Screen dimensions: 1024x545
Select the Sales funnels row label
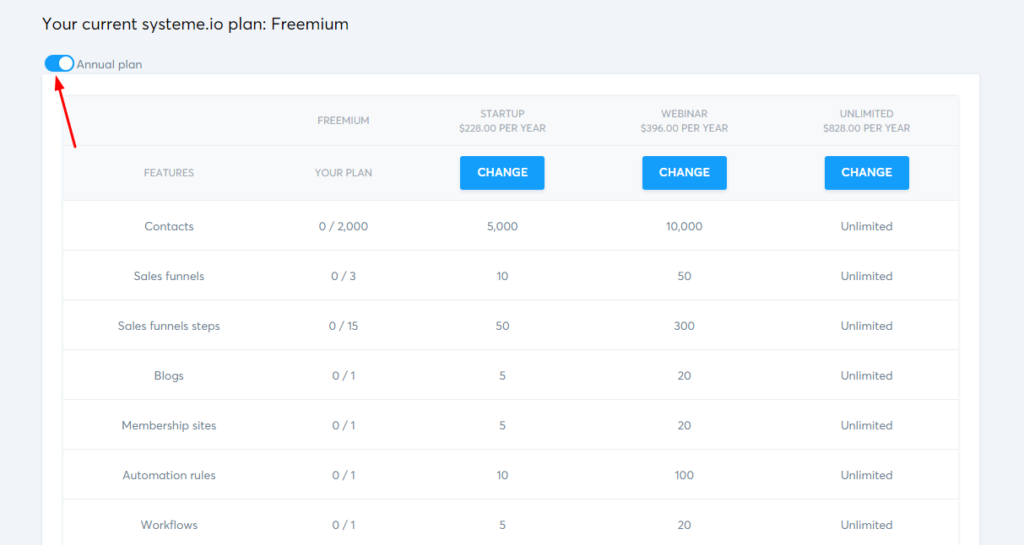coord(169,276)
